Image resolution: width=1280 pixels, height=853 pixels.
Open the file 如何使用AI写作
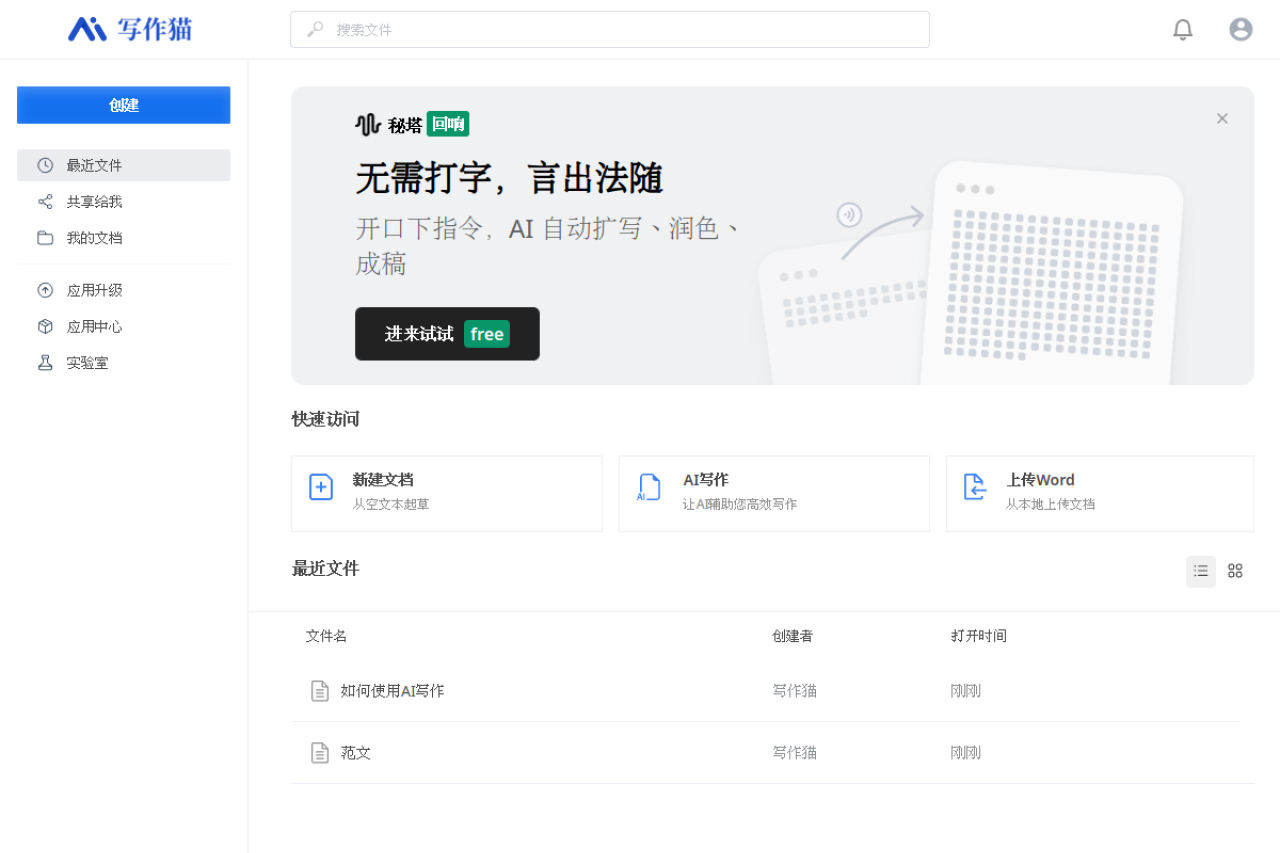392,691
